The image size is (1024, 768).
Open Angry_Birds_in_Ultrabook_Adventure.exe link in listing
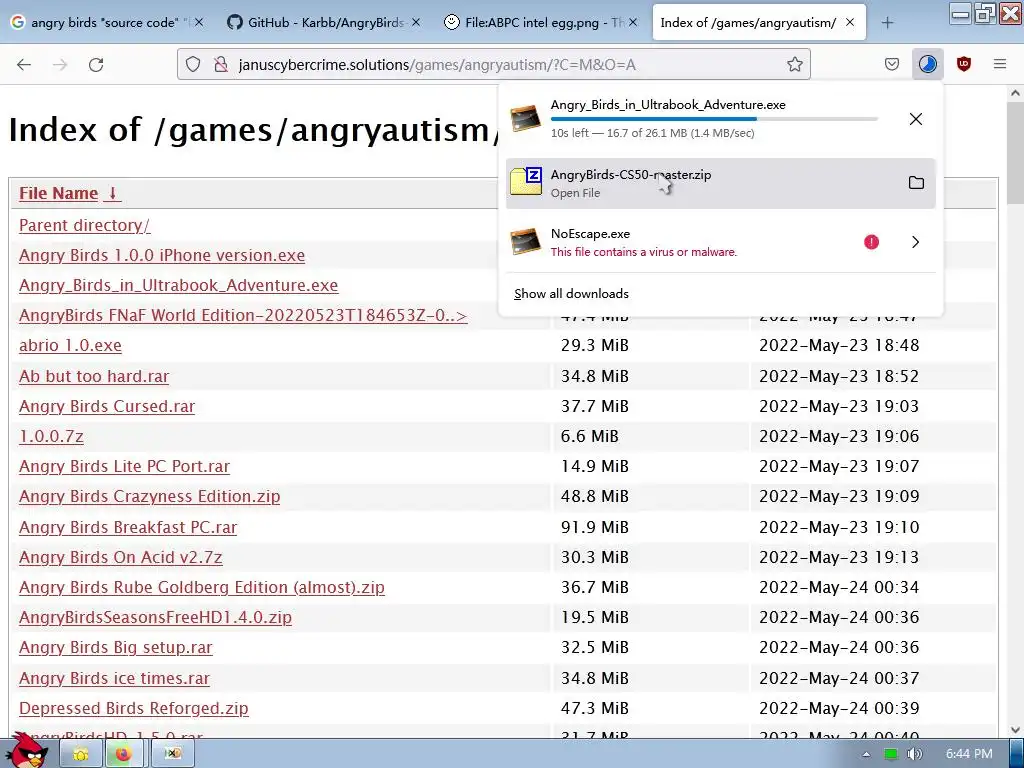point(178,285)
